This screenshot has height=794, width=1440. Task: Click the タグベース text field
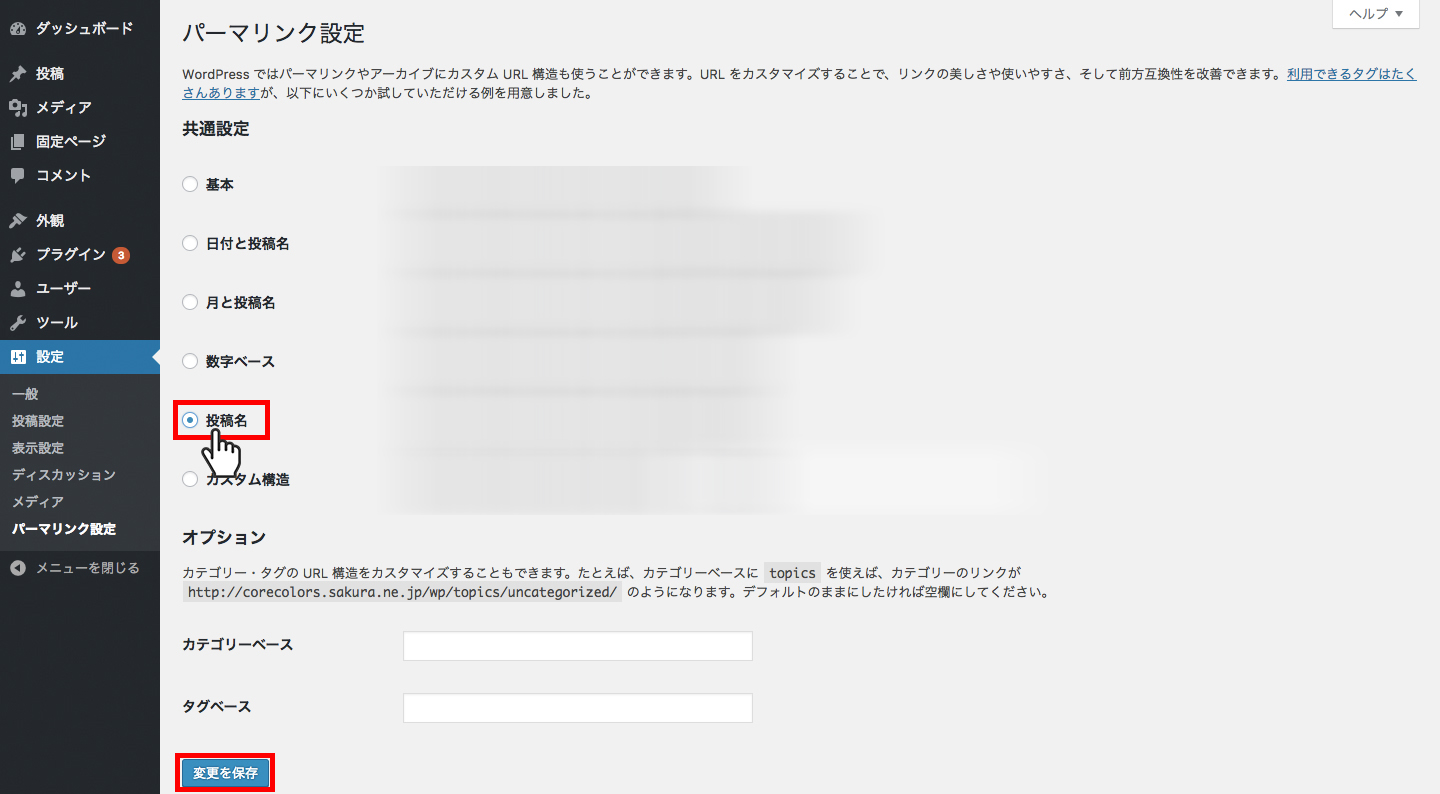(578, 708)
